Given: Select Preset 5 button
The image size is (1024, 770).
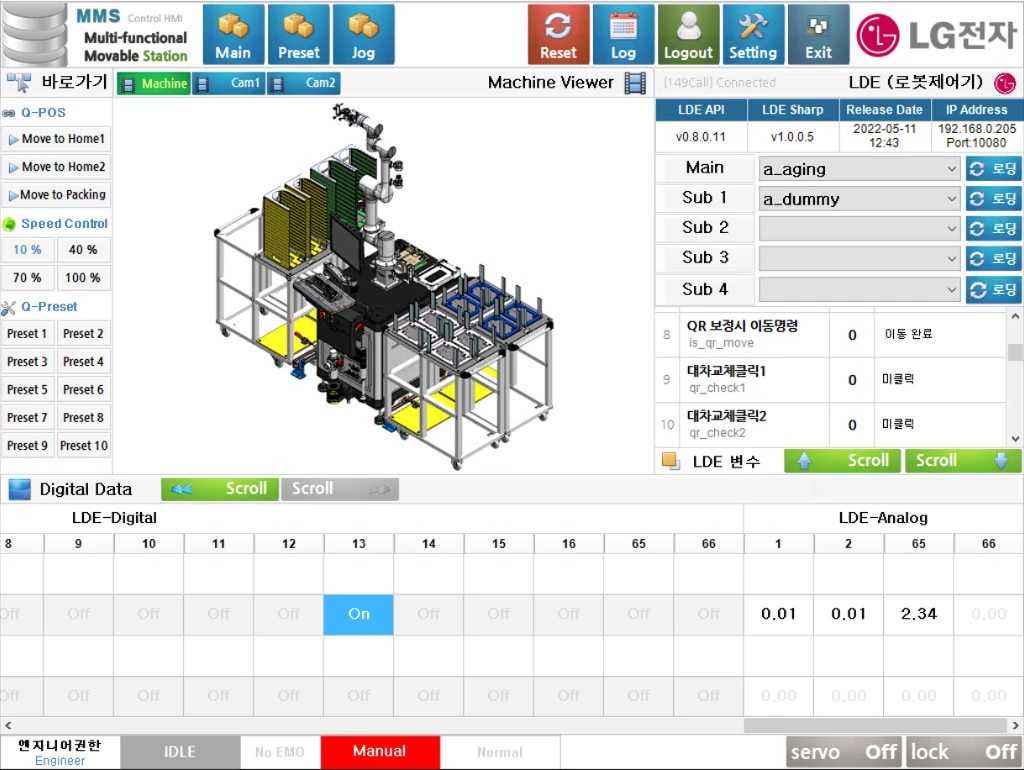Looking at the screenshot, I should [27, 390].
